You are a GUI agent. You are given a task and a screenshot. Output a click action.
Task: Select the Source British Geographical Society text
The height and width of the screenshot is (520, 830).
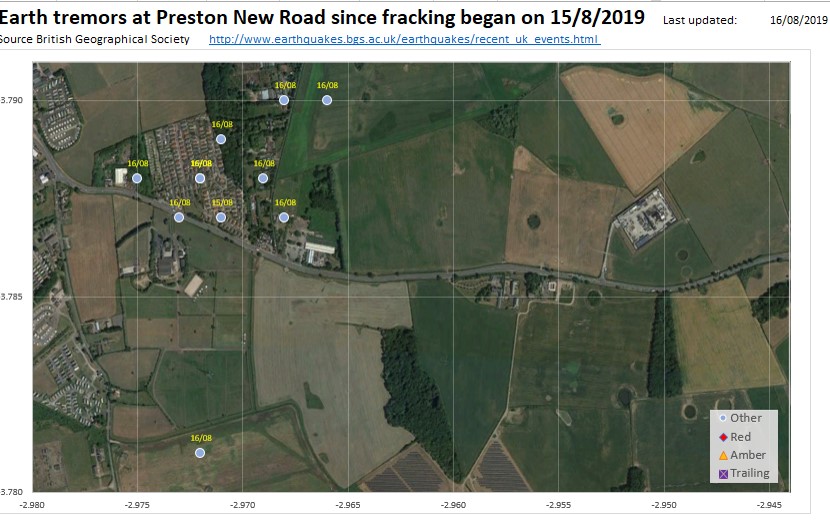click(94, 39)
